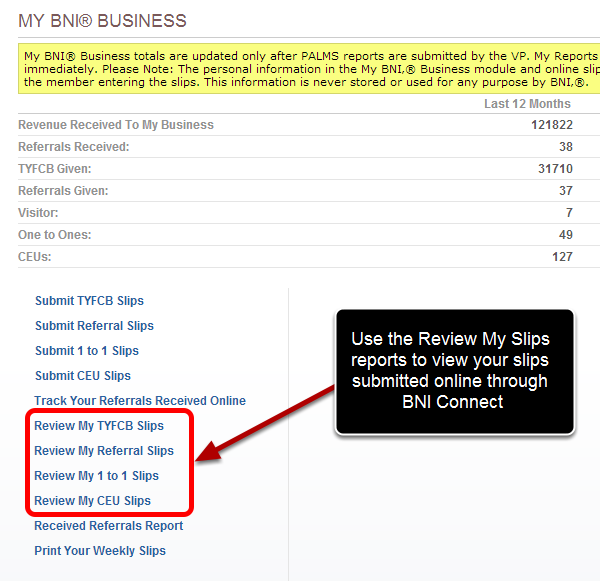Click the TYFCB Given value 31710
This screenshot has height=581, width=600.
pyautogui.click(x=555, y=169)
